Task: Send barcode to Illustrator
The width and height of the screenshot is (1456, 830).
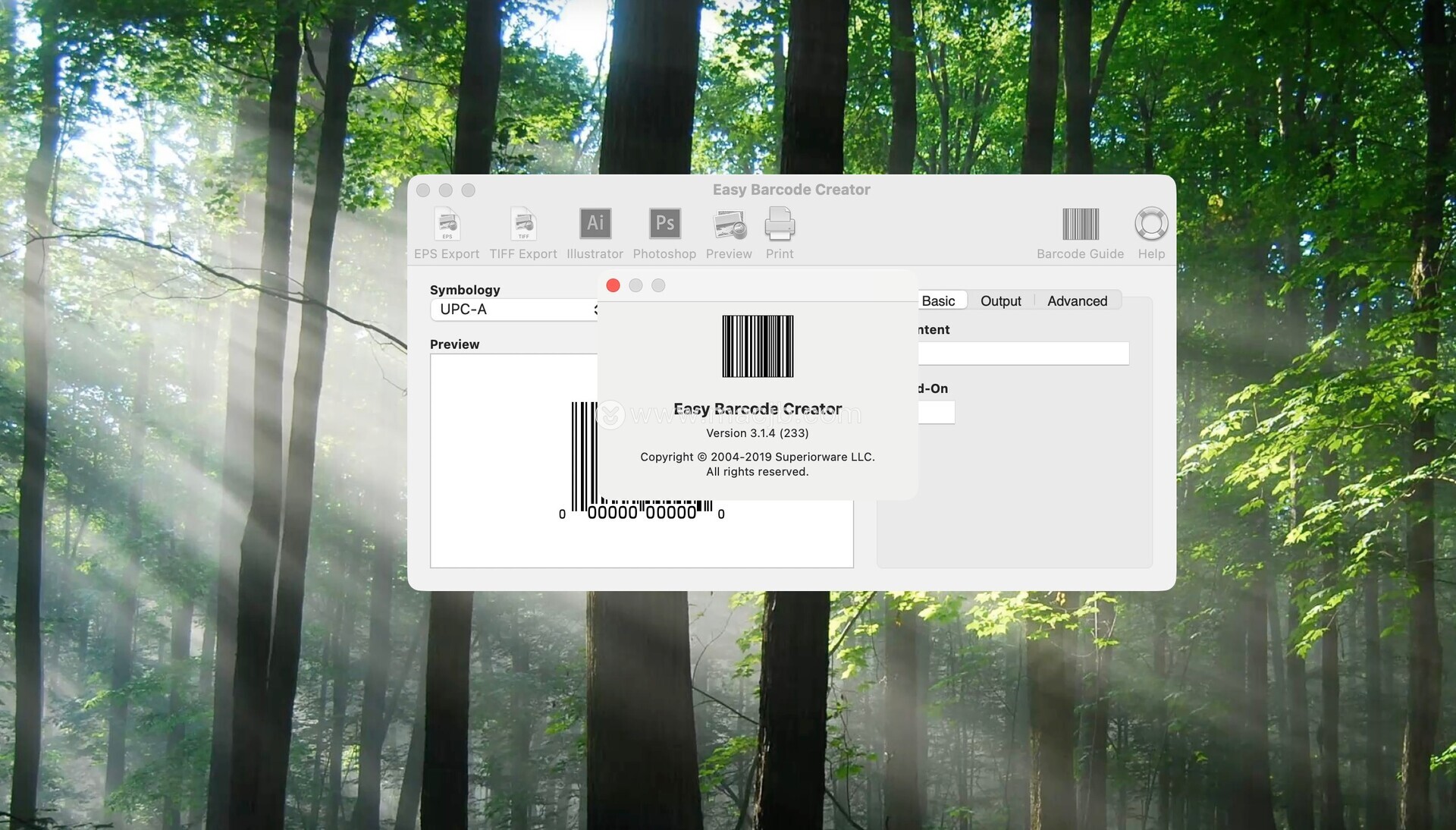Action: [x=595, y=224]
